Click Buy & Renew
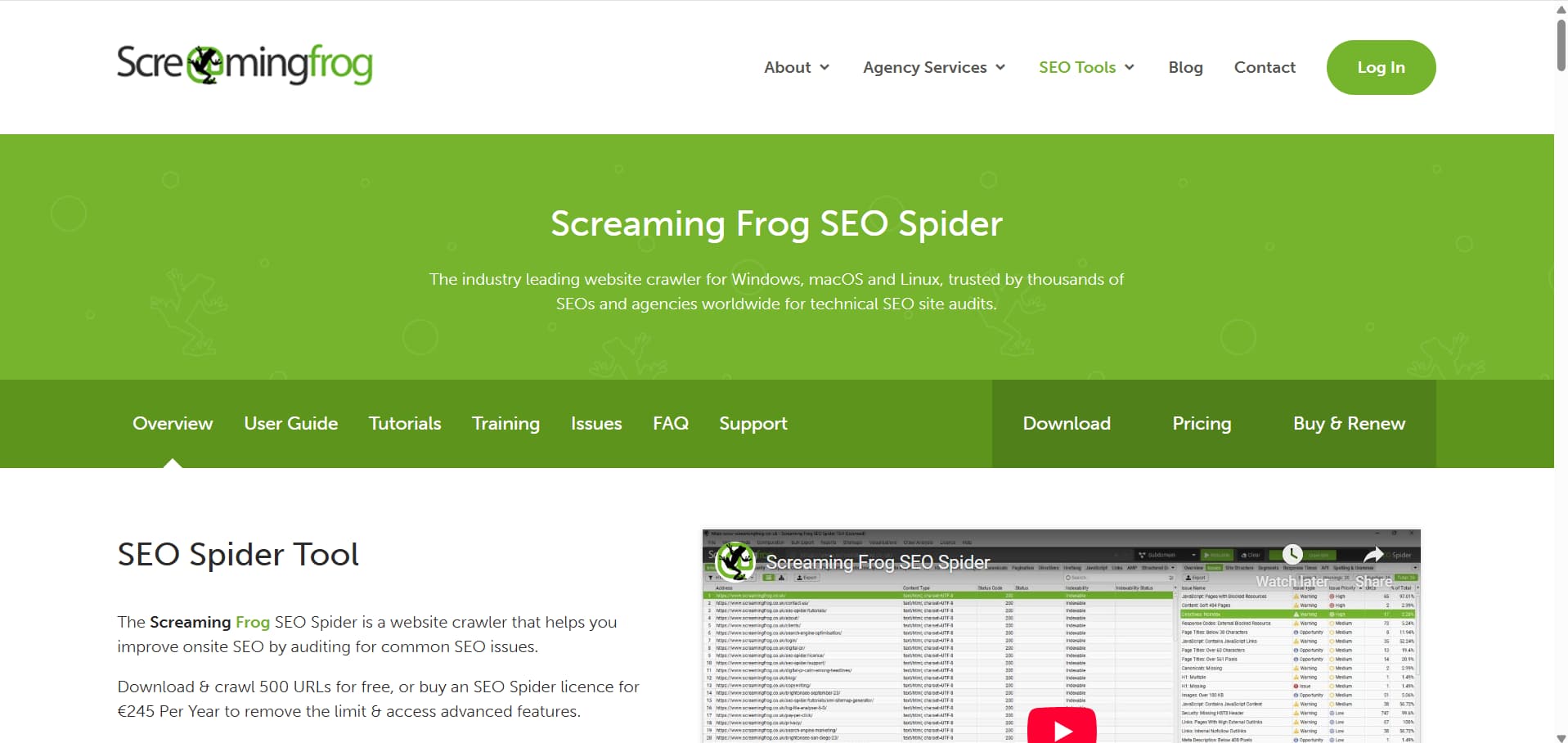Viewport: 1568px width, 743px height. click(x=1349, y=423)
